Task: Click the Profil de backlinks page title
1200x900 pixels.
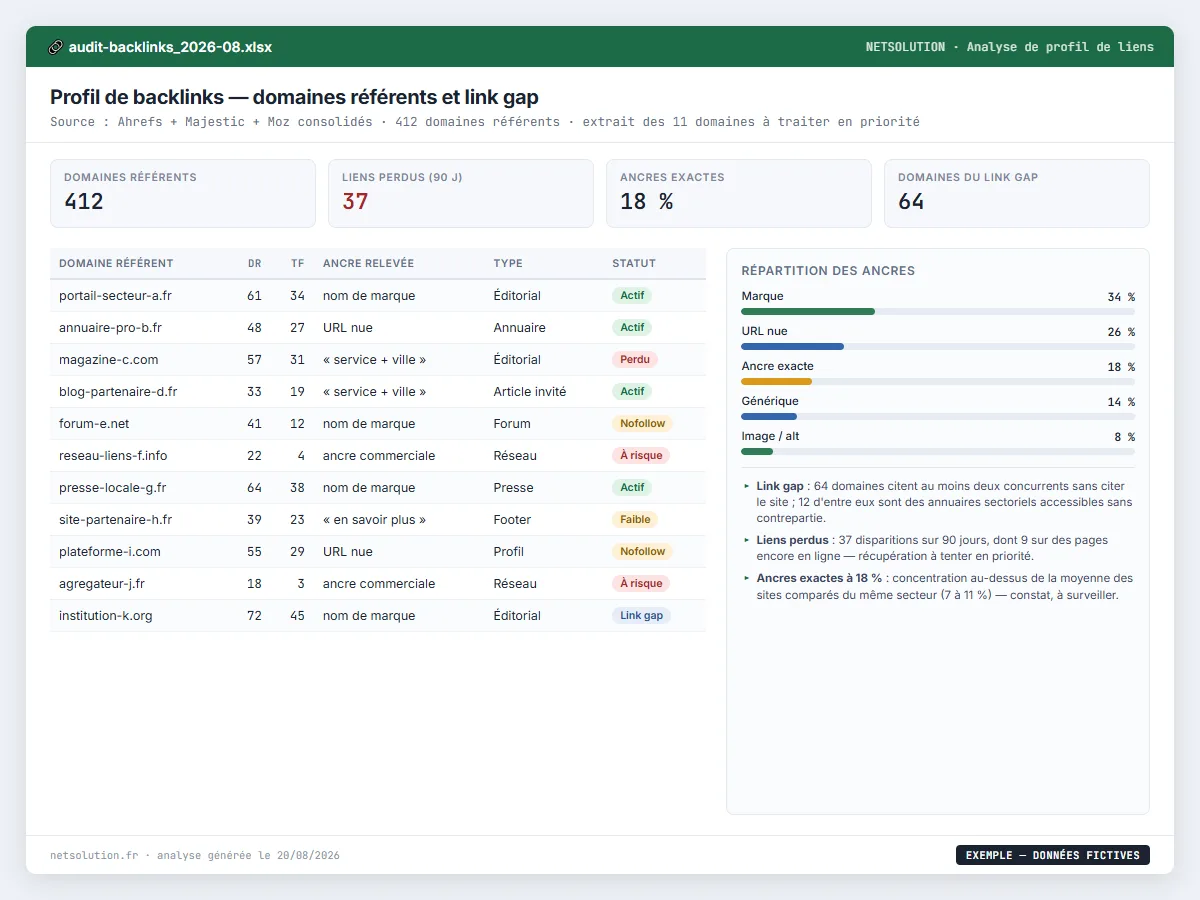Action: [294, 97]
